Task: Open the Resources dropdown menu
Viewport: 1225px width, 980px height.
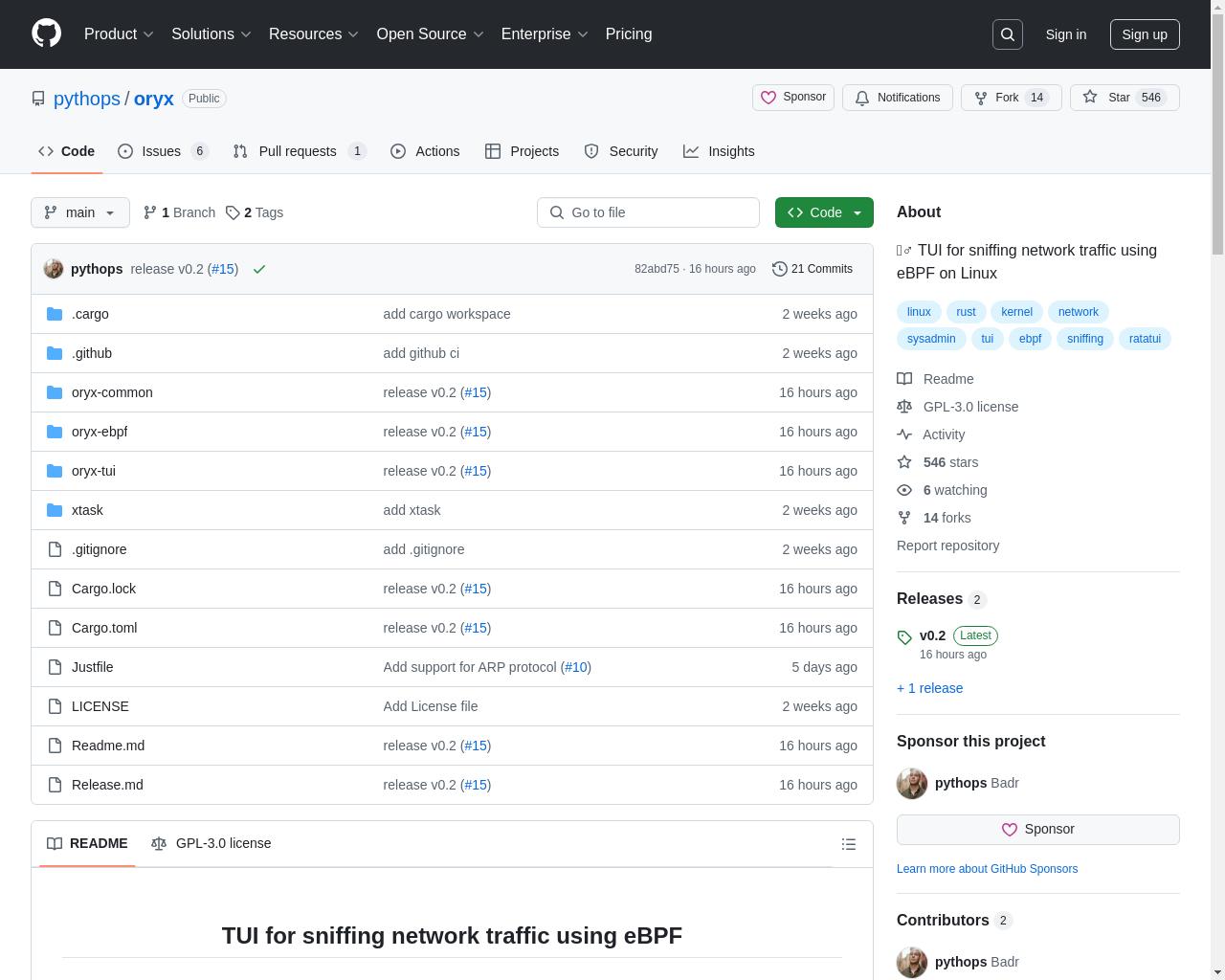Action: (x=313, y=33)
